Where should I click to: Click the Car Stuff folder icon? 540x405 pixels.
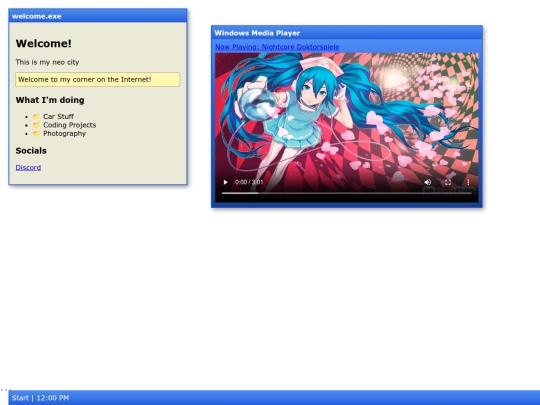coord(37,117)
